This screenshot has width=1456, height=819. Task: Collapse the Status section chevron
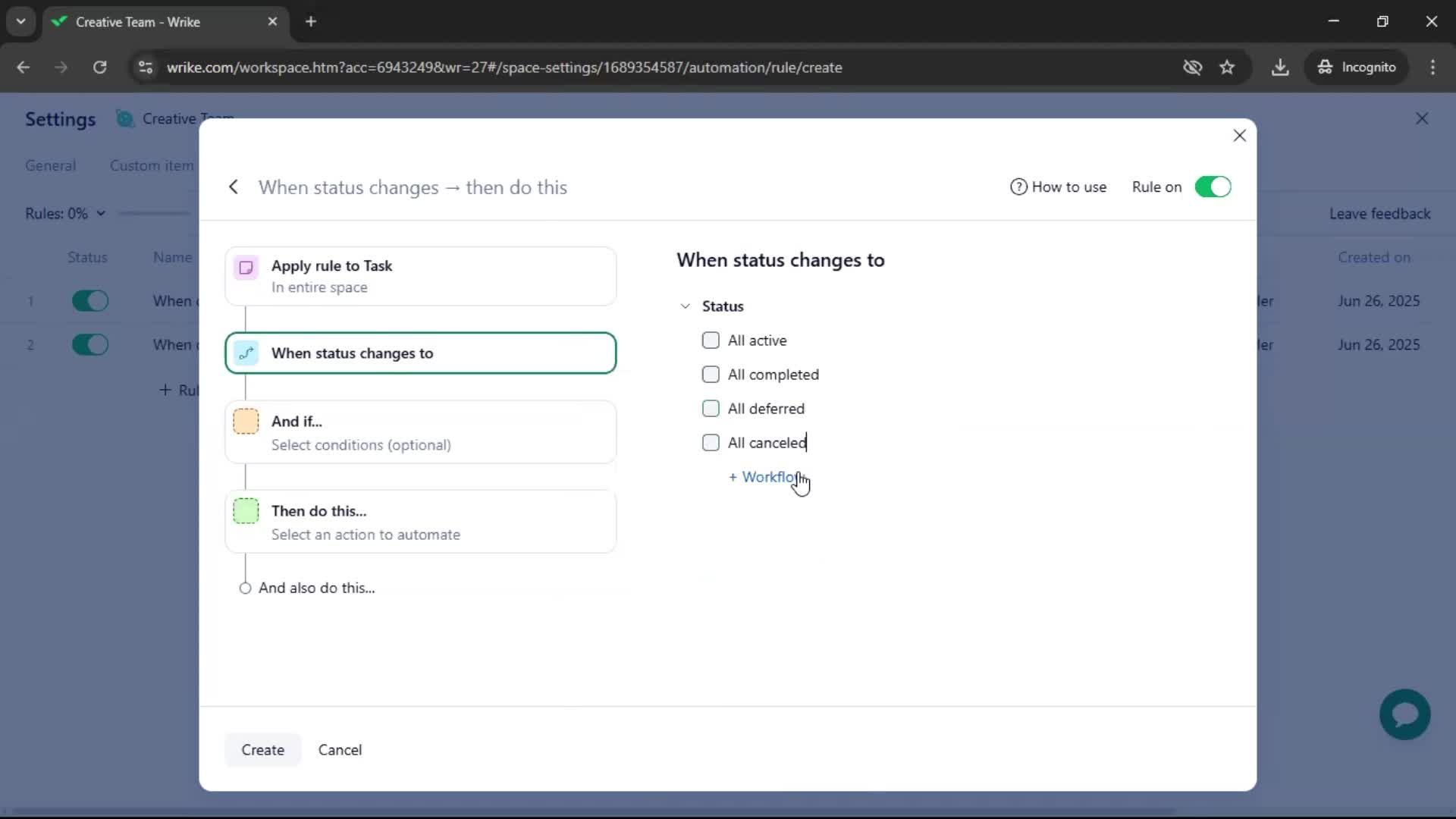pyautogui.click(x=685, y=306)
